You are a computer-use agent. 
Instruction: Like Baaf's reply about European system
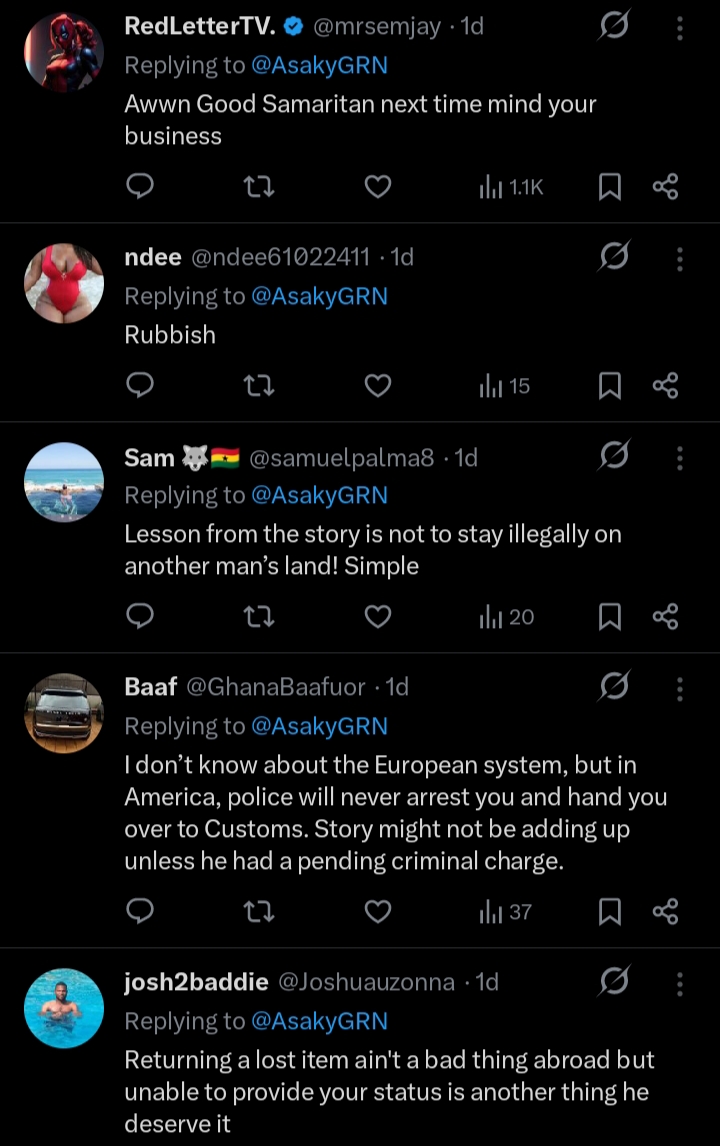tap(377, 911)
